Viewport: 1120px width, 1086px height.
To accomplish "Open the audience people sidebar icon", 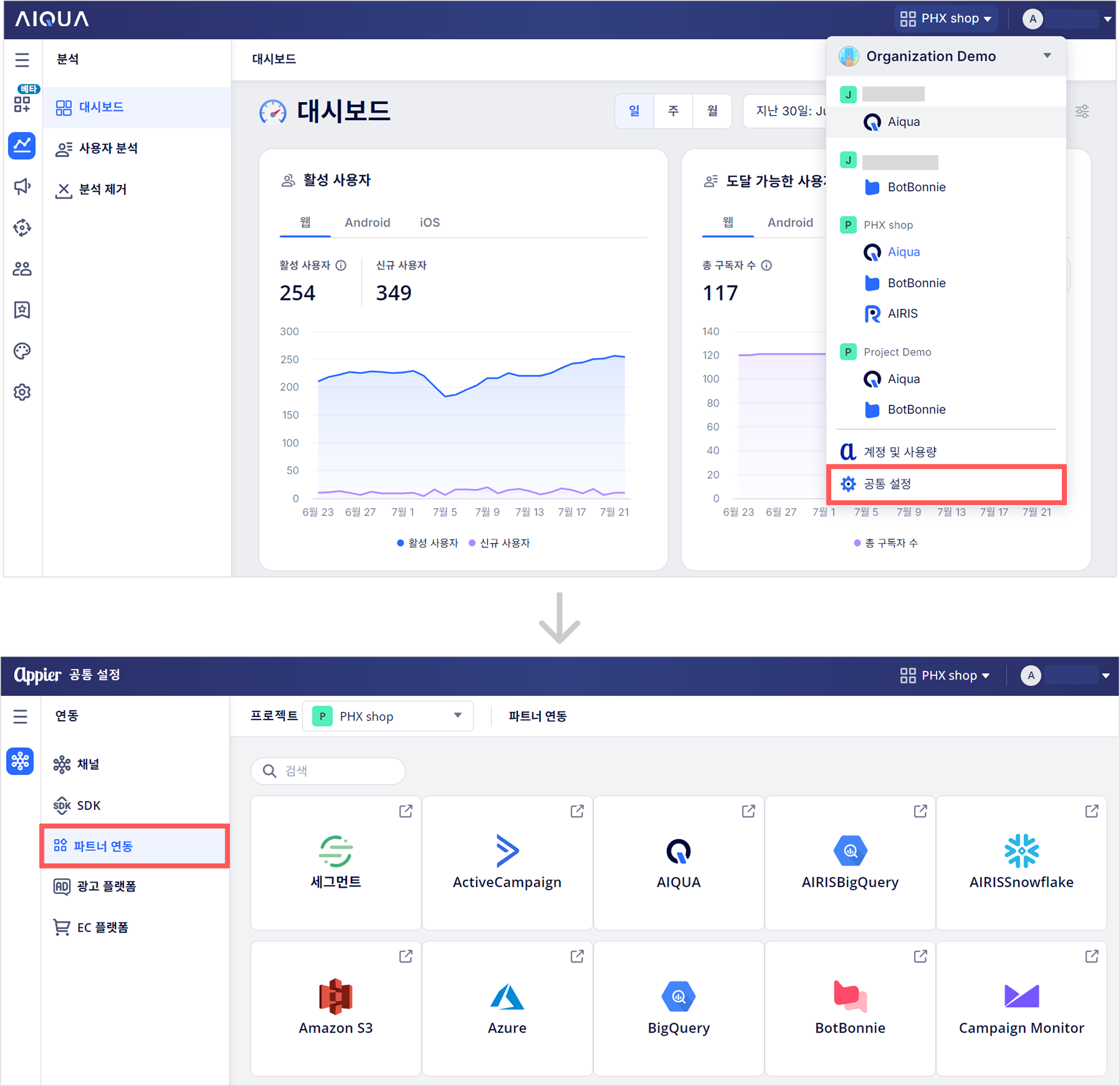I will pyautogui.click(x=22, y=269).
